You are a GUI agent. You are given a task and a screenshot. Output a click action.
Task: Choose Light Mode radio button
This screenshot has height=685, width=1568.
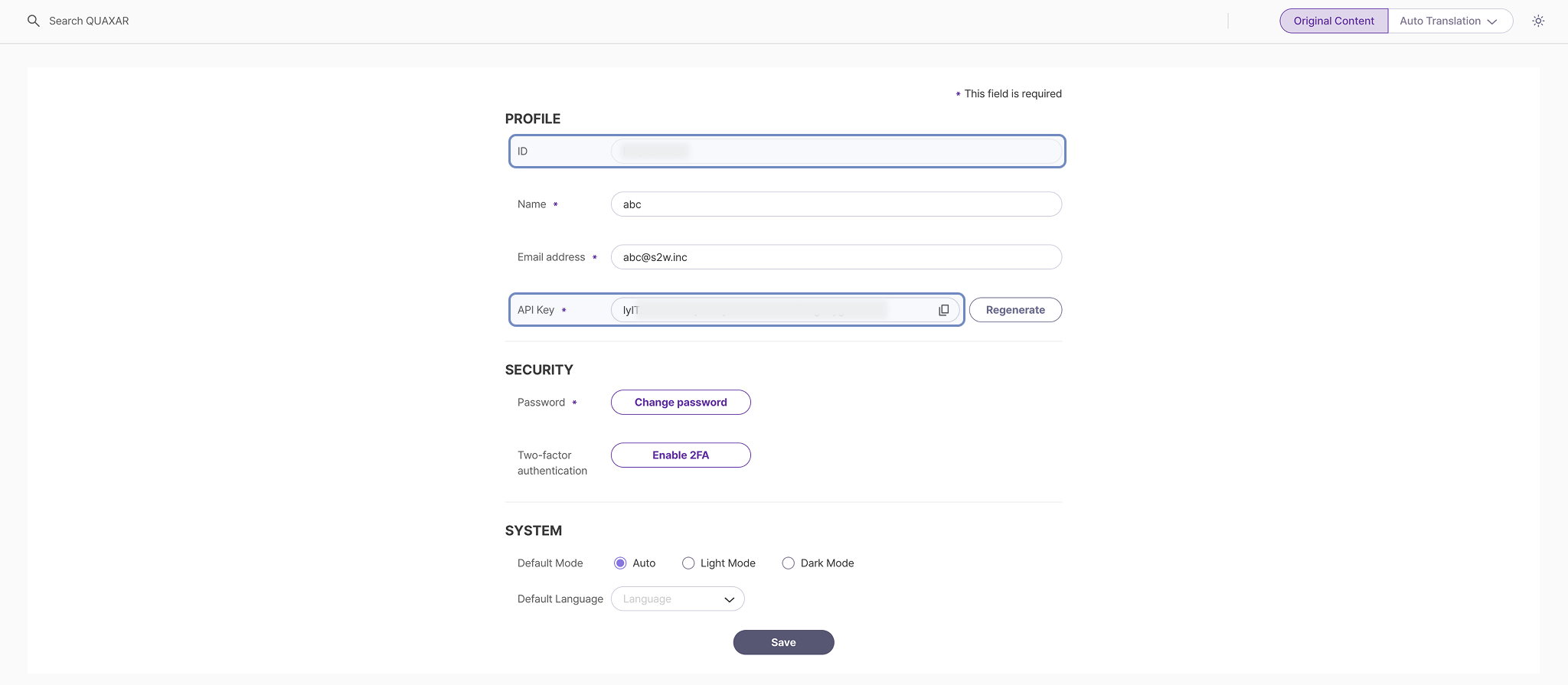pos(688,563)
